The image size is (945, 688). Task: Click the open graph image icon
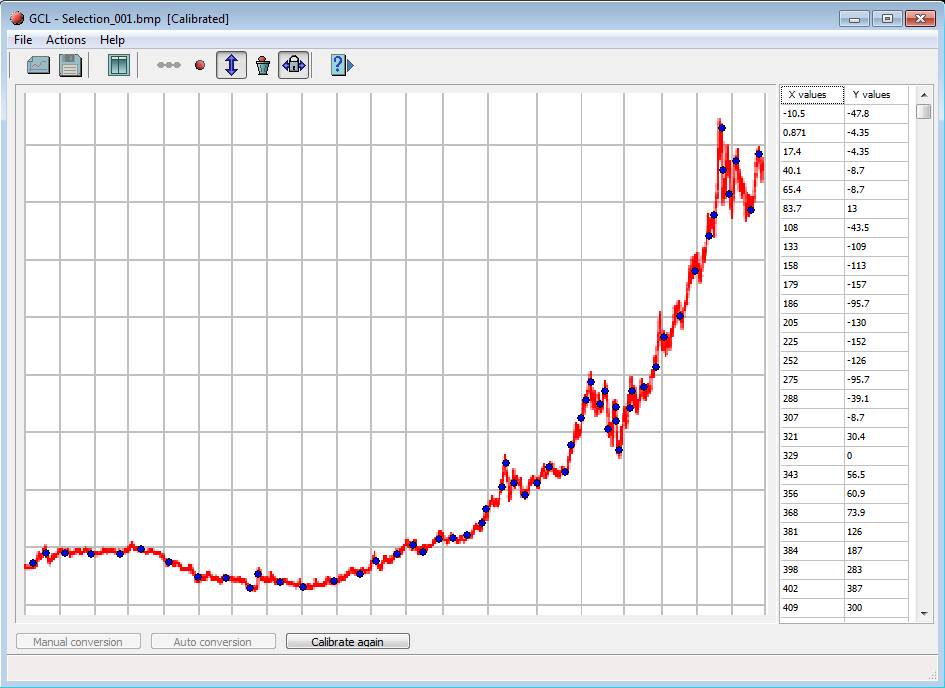tap(39, 65)
